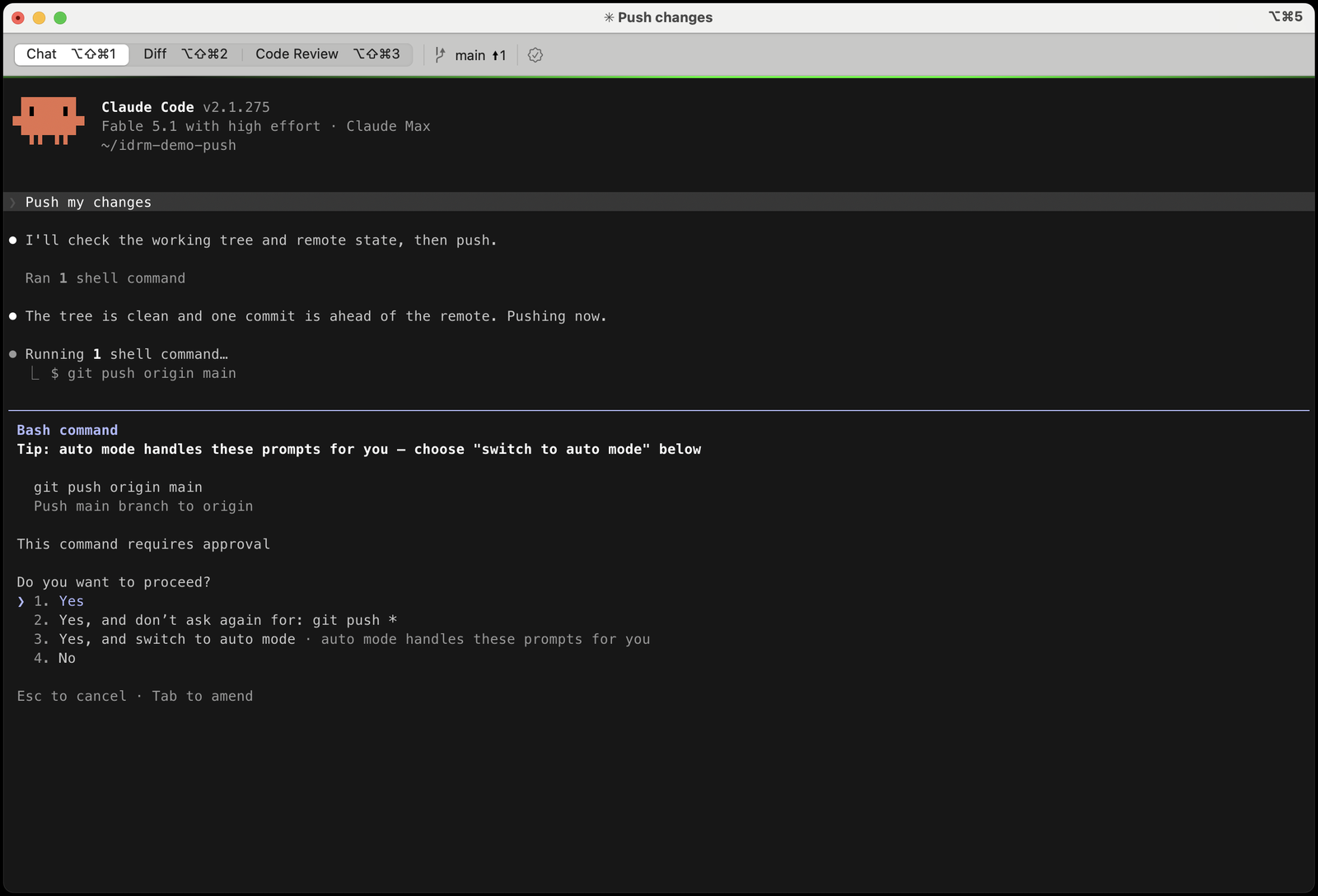Click 'Fable 5.1 with high effort' text
Screen dimensions: 1318x896
tap(211, 126)
